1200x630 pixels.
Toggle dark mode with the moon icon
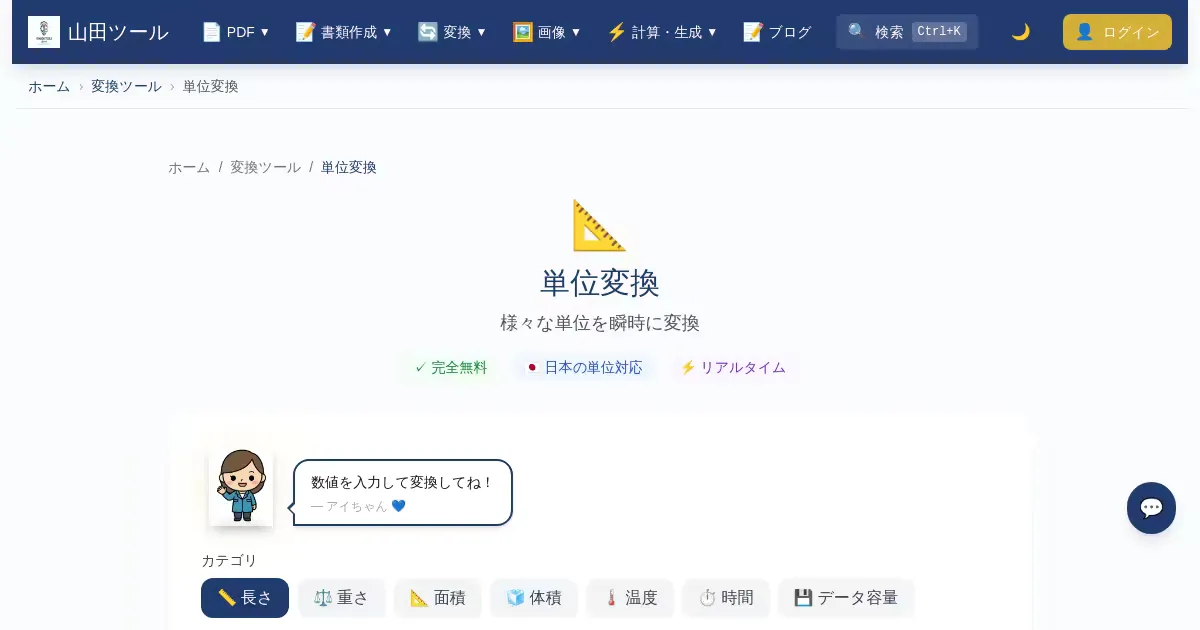[1020, 32]
